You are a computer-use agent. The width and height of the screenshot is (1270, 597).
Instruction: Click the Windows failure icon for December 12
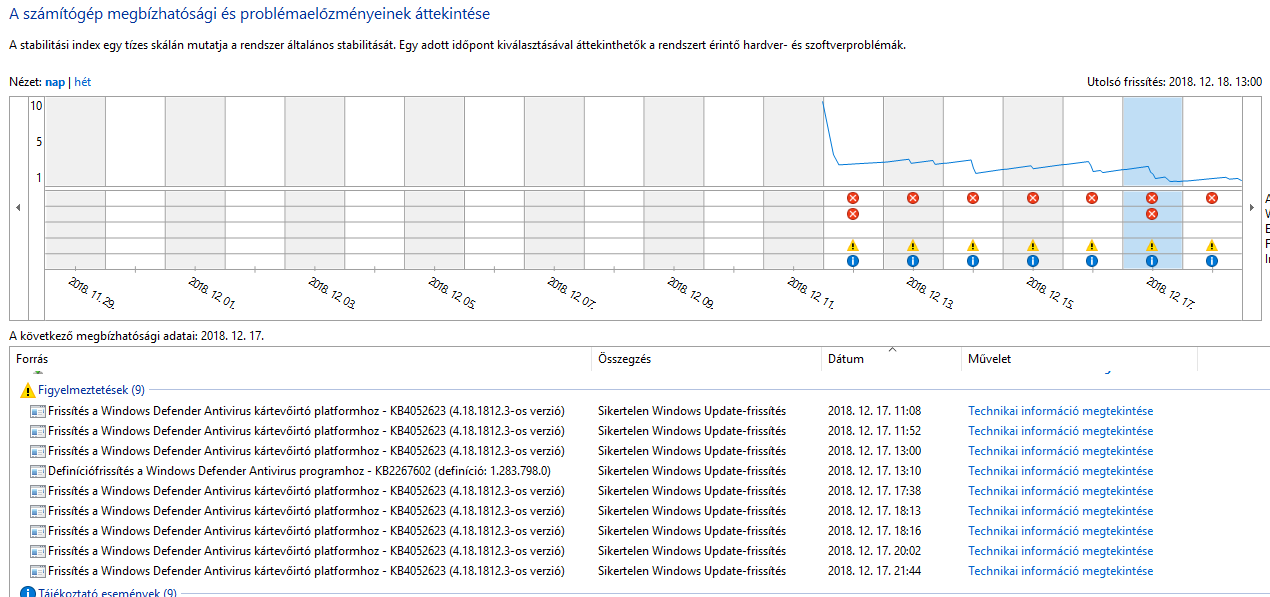(x=853, y=214)
